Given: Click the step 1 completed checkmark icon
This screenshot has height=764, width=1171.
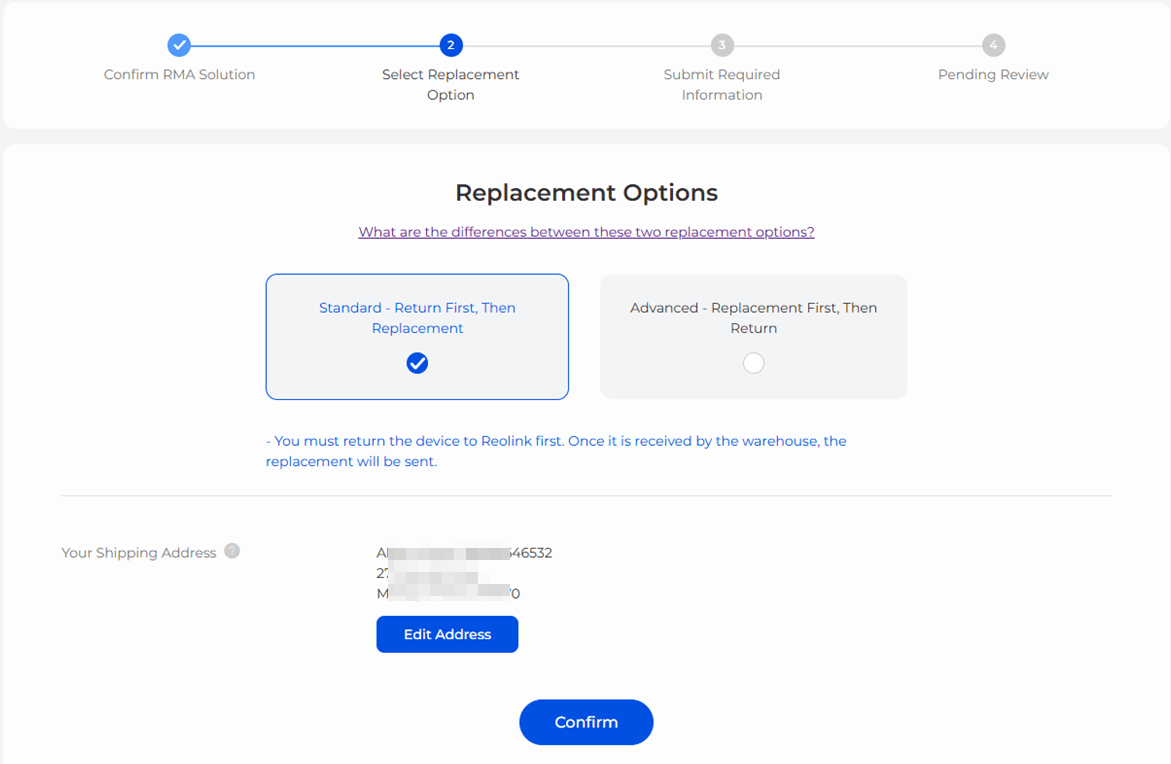Looking at the screenshot, I should [x=179, y=45].
